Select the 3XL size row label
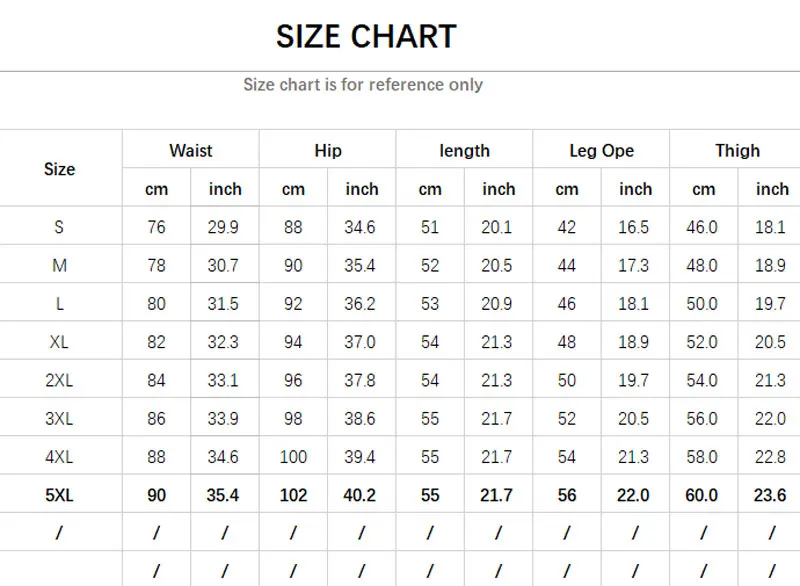Viewport: 800px width, 586px height. click(59, 419)
